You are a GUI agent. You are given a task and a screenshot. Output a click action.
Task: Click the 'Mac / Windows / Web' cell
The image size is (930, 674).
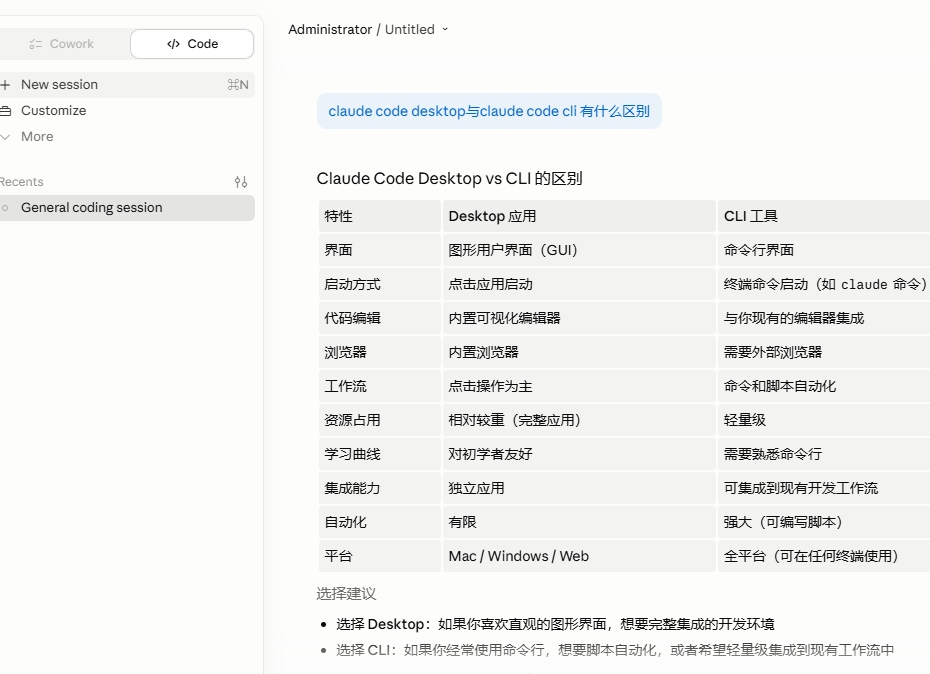(x=579, y=557)
